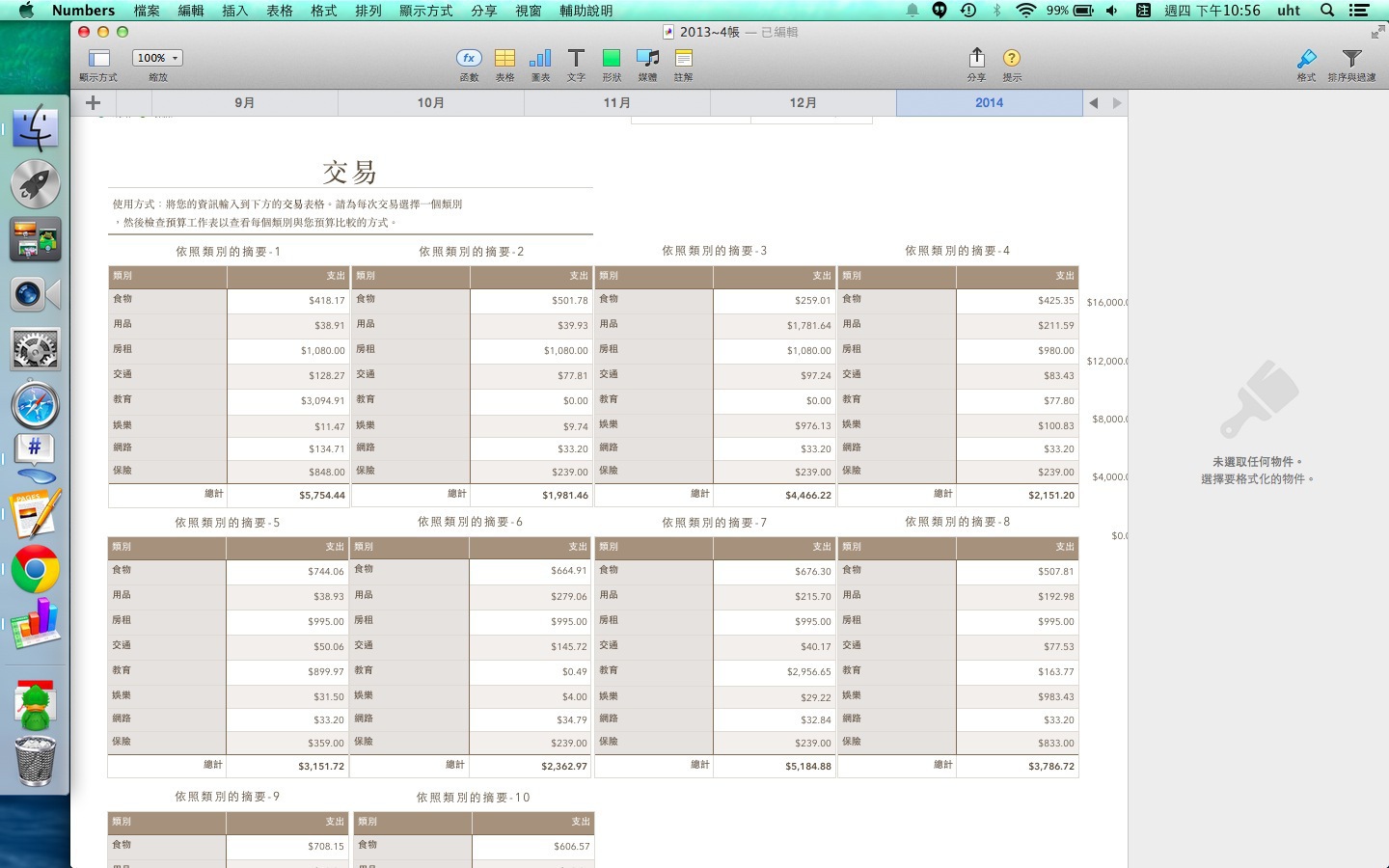The height and width of the screenshot is (868, 1389).
Task: Launch Safari compass in Dock
Action: click(x=36, y=405)
